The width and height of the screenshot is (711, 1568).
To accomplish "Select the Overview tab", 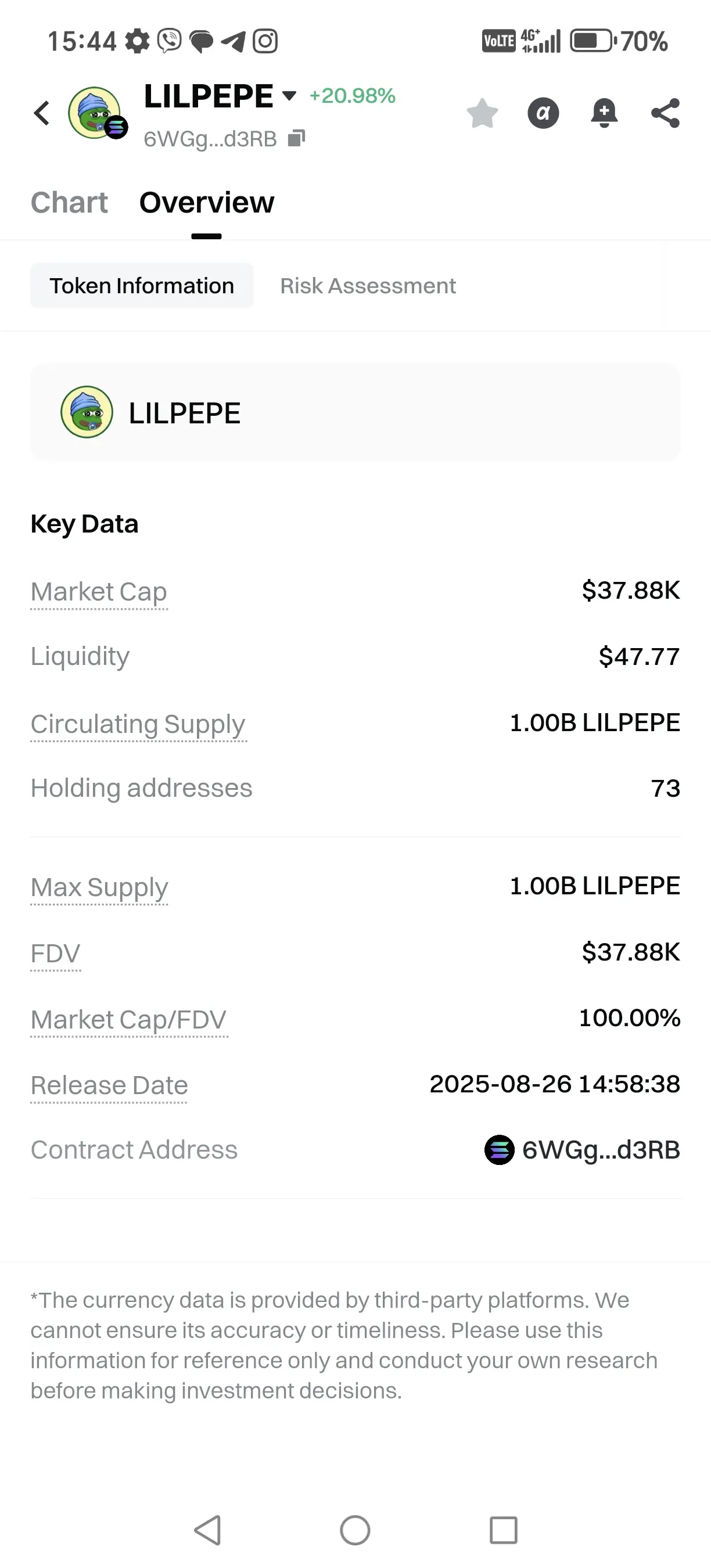I will 206,203.
